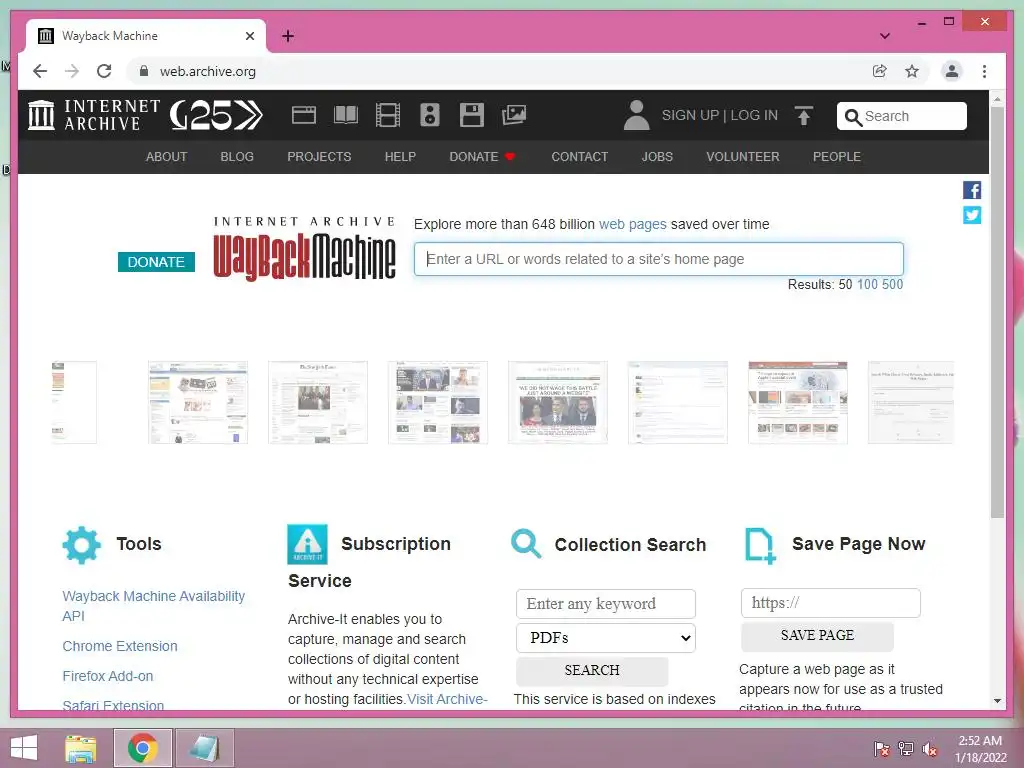Image resolution: width=1024 pixels, height=768 pixels.
Task: Focus the Wayback URL search field
Action: point(658,259)
